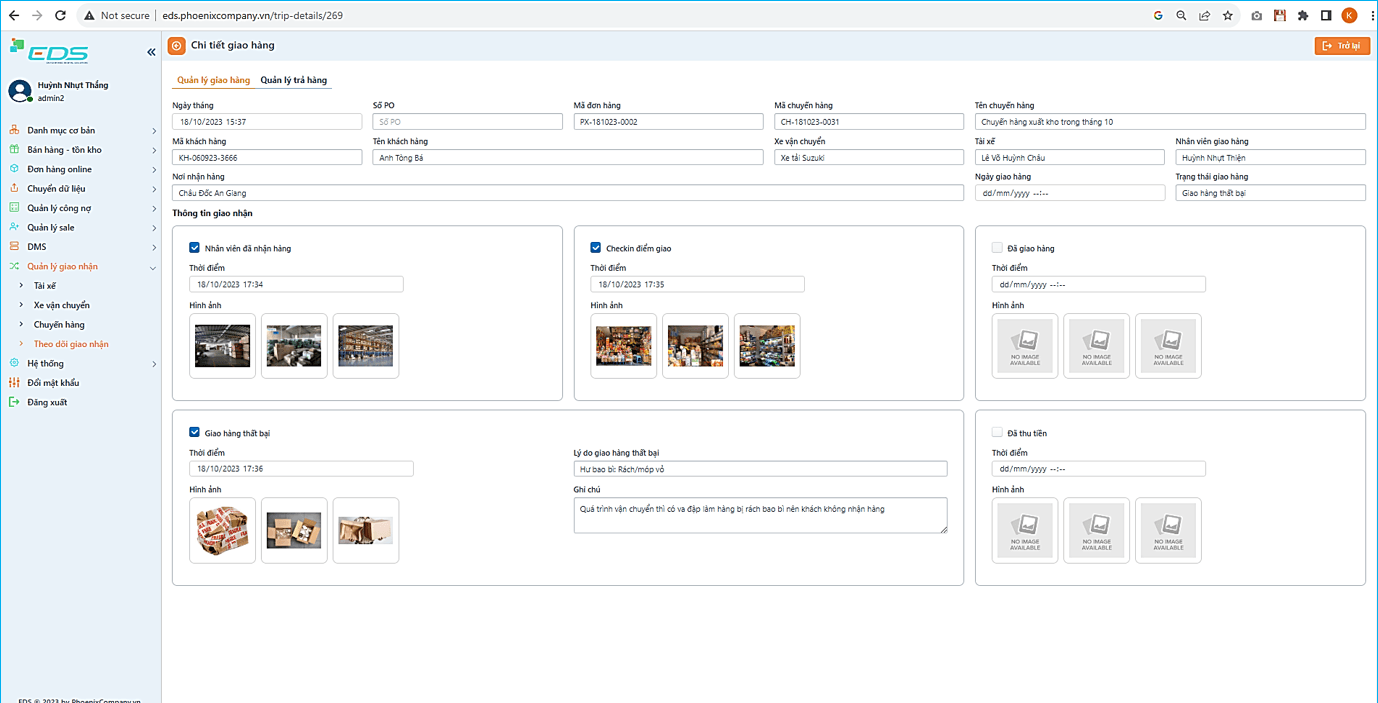
Task: Click the user avatar icon for Huỳnh Nhựt Thắng
Action: (20, 91)
